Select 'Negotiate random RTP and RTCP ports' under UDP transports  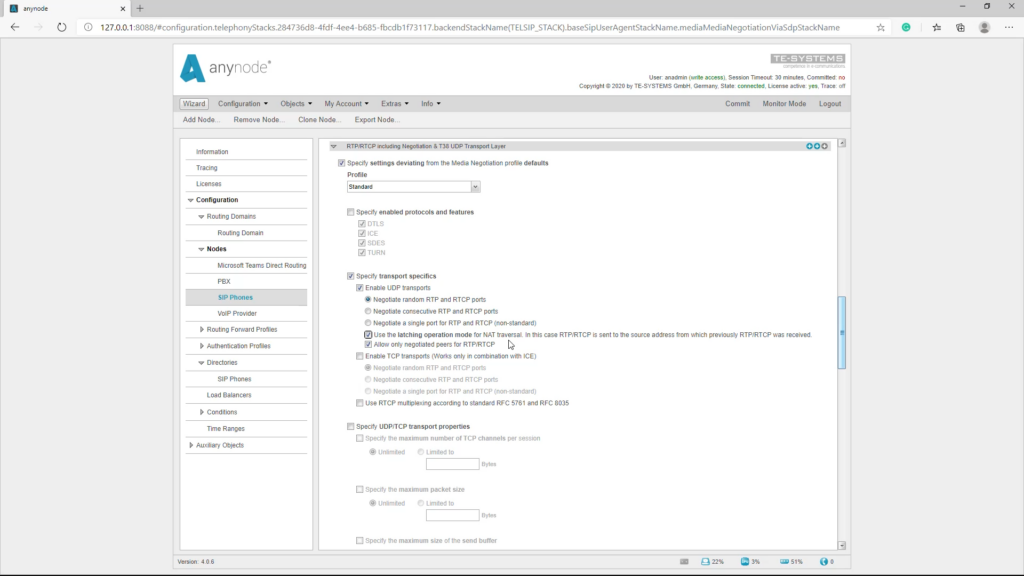(368, 300)
